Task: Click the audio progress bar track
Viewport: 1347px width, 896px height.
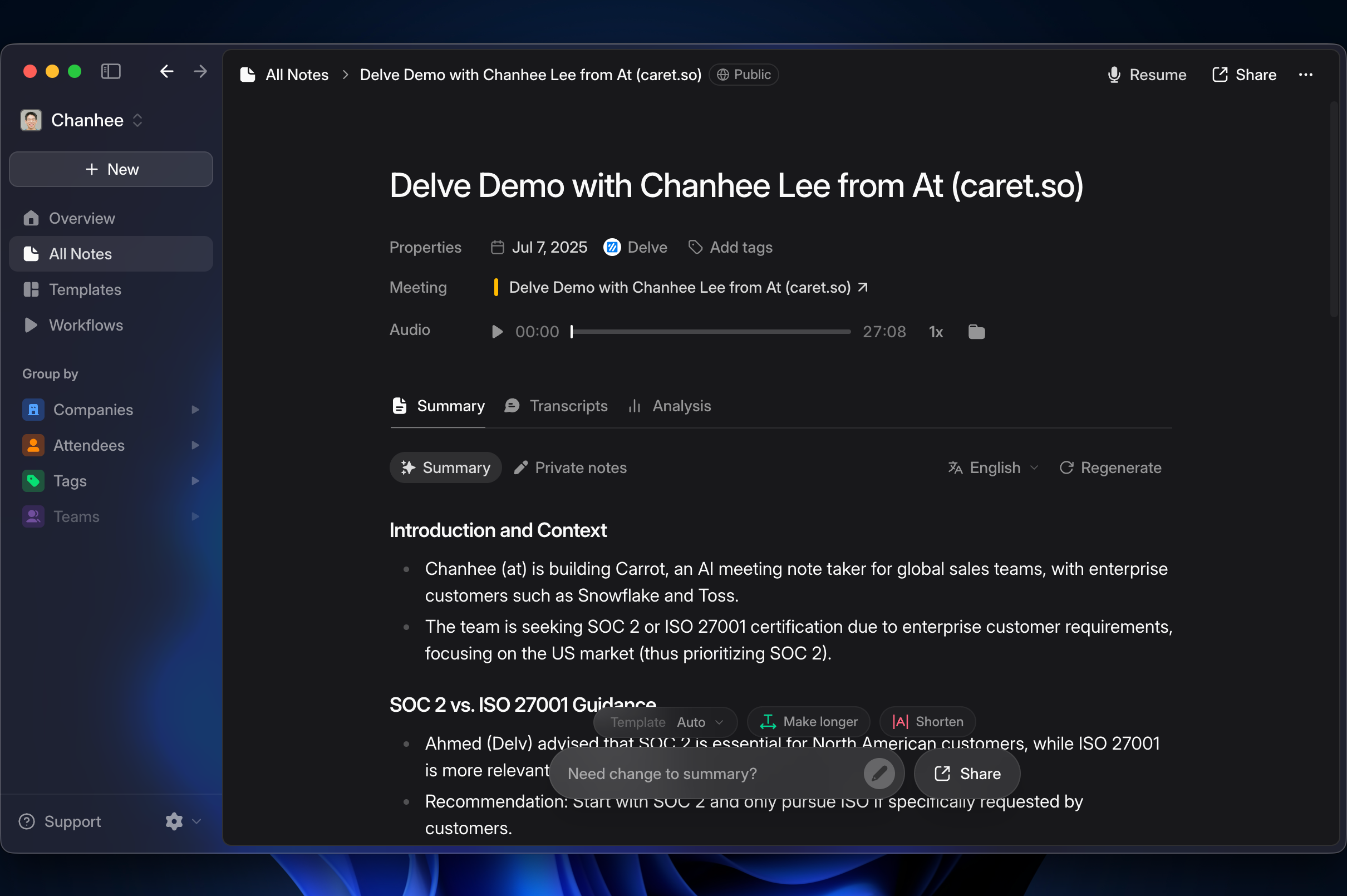Action: (x=711, y=332)
